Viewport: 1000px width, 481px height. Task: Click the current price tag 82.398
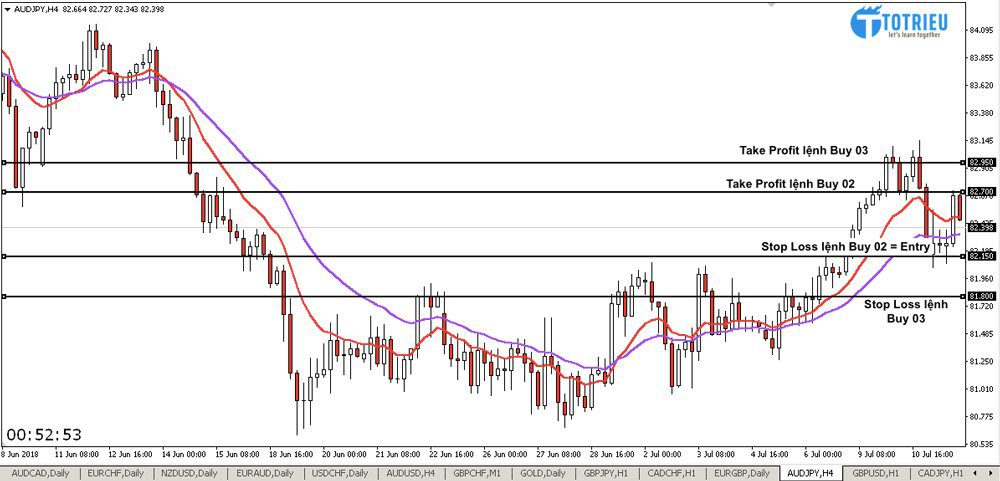(980, 227)
